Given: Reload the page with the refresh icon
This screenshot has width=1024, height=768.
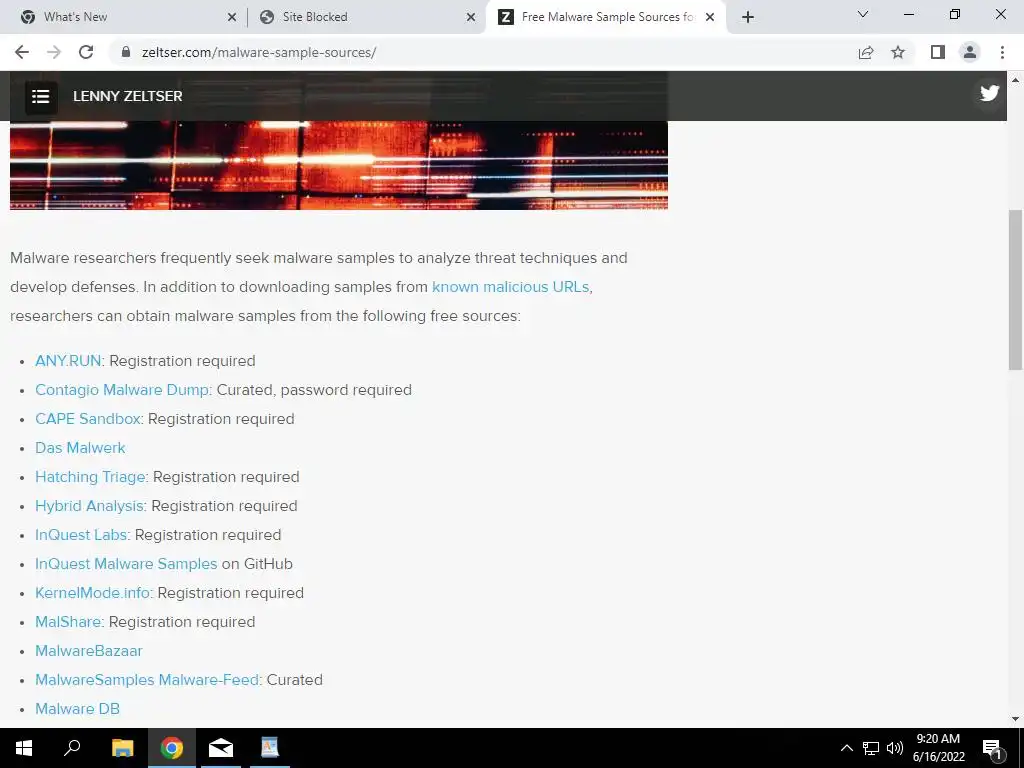Looking at the screenshot, I should (86, 52).
